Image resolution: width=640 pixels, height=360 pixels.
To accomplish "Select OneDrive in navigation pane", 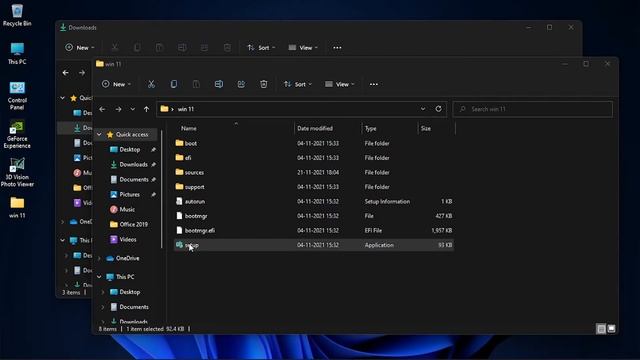I will pos(127,258).
